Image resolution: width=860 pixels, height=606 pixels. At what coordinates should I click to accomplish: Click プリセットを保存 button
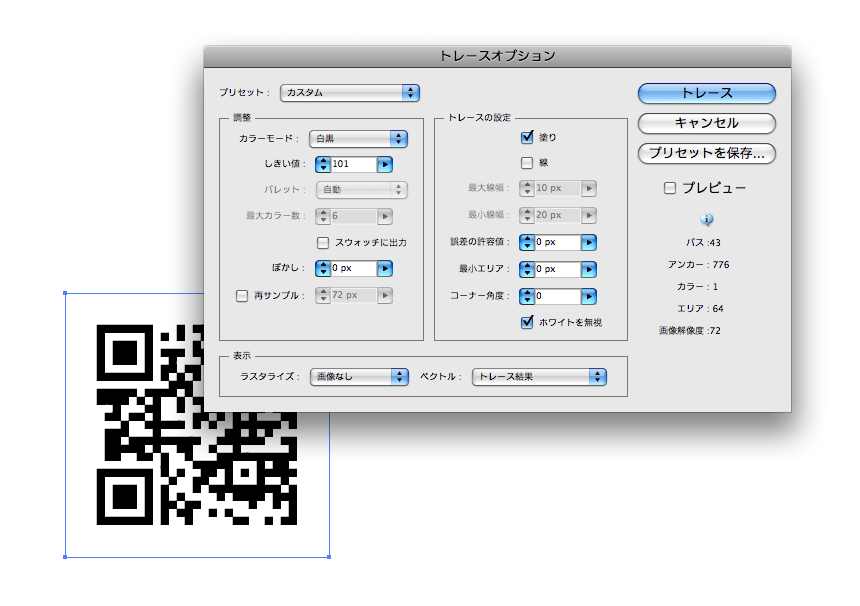[706, 153]
